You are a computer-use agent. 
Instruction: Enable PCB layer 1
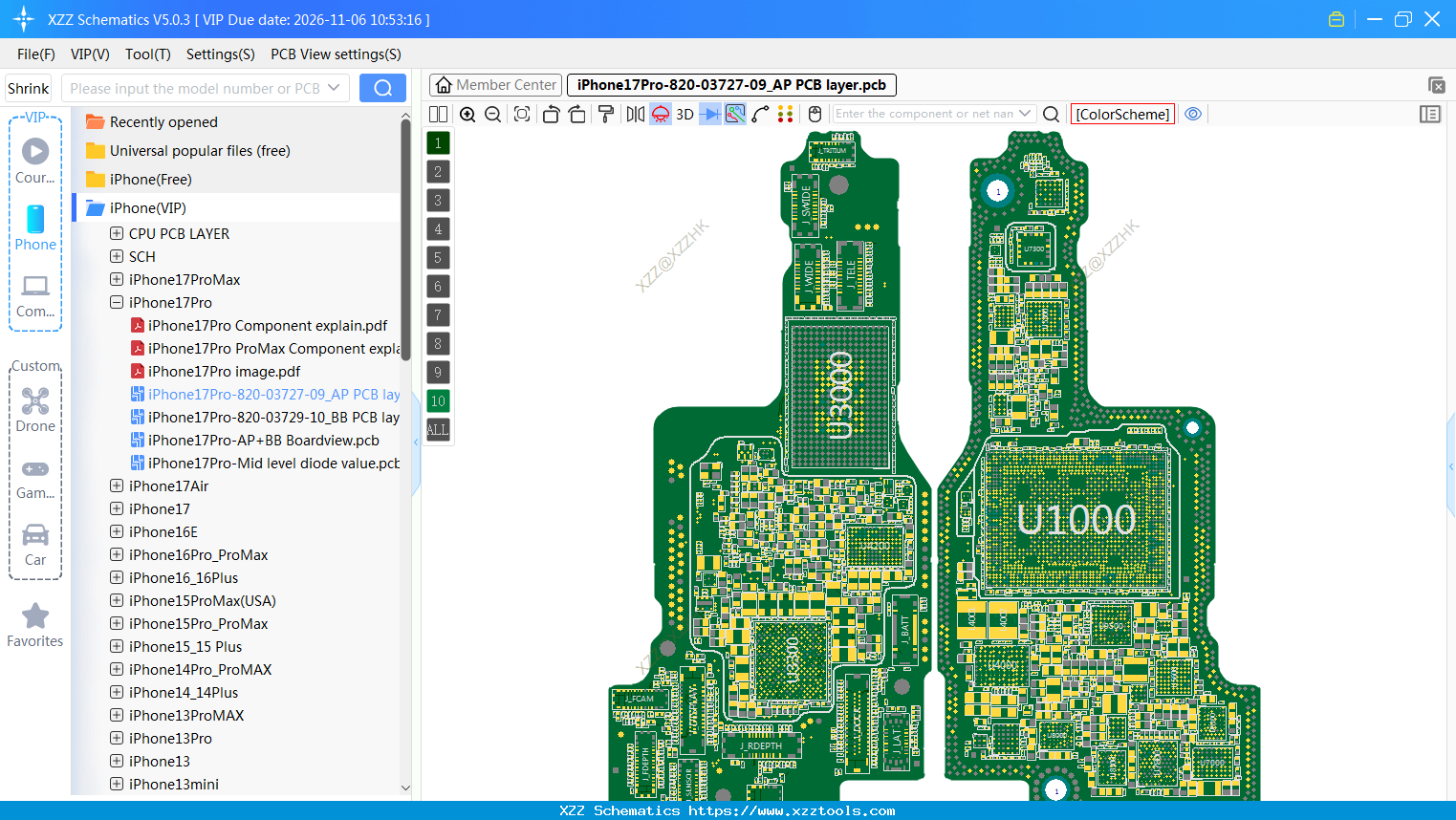[x=438, y=142]
